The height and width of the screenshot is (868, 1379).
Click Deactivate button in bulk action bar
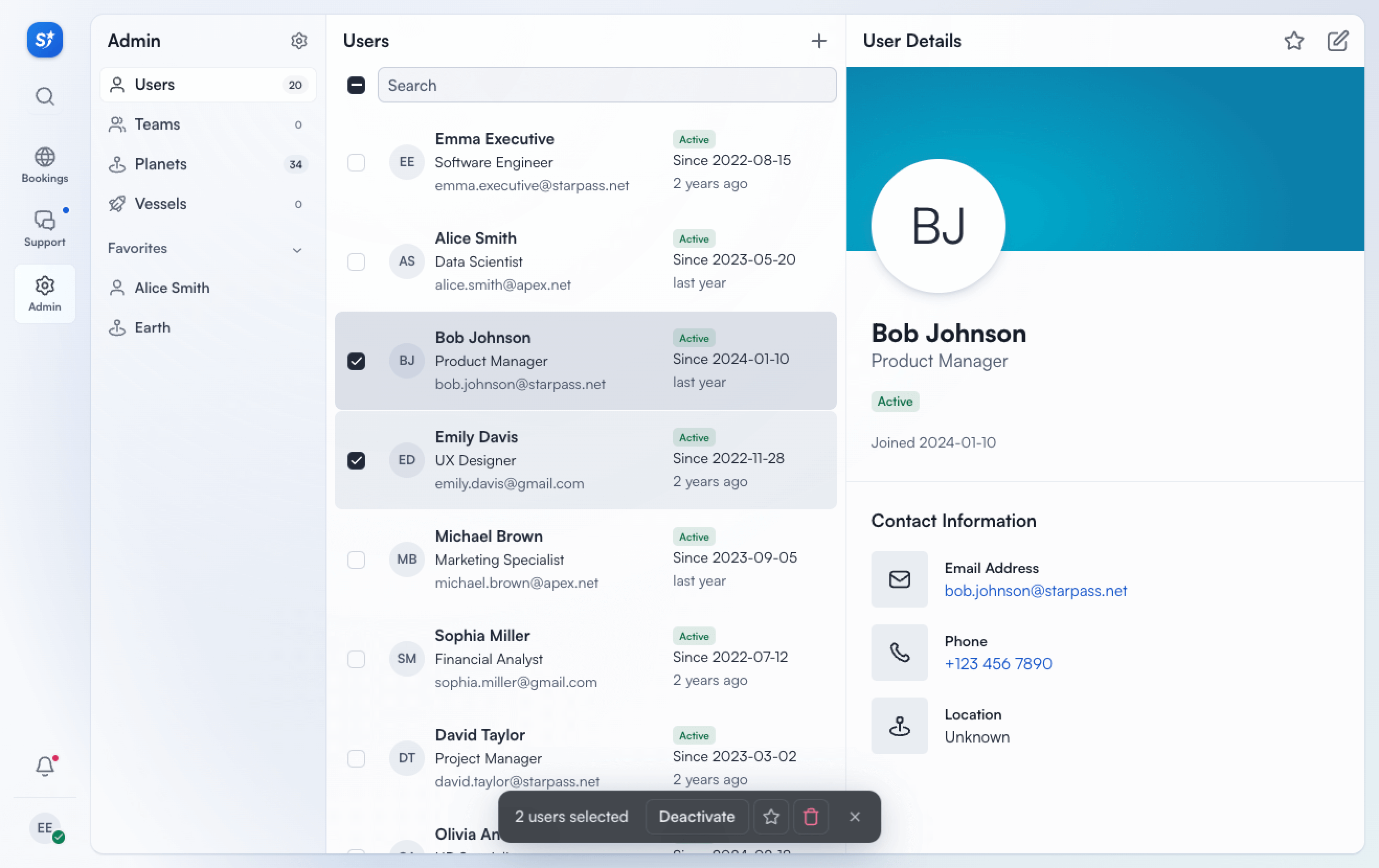pos(697,816)
